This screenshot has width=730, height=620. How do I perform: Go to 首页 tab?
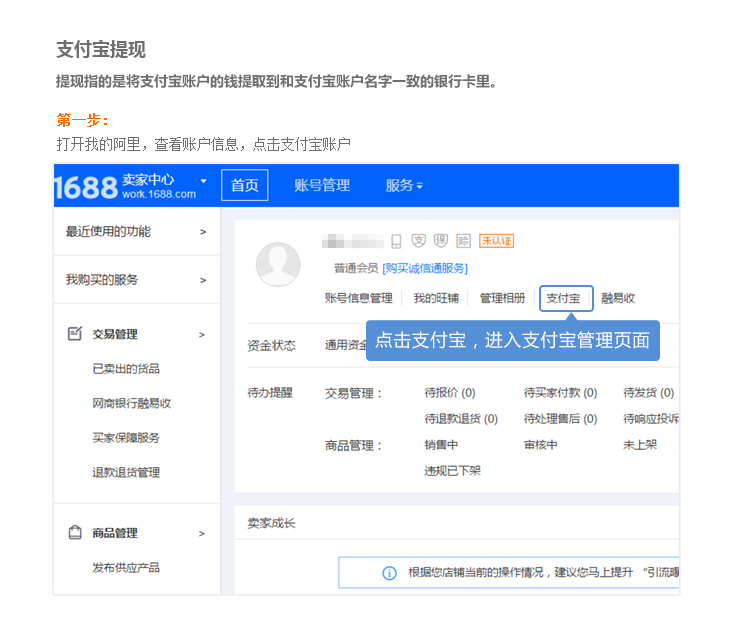click(x=244, y=185)
